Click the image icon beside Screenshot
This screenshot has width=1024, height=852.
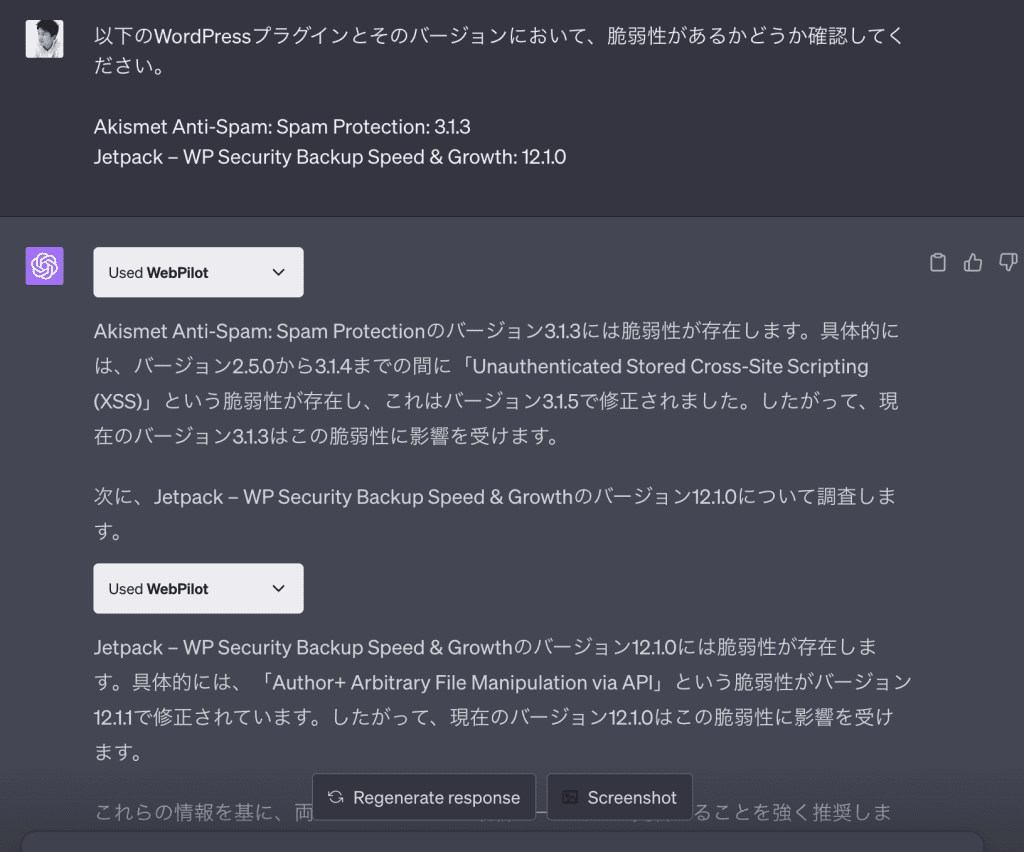point(570,797)
